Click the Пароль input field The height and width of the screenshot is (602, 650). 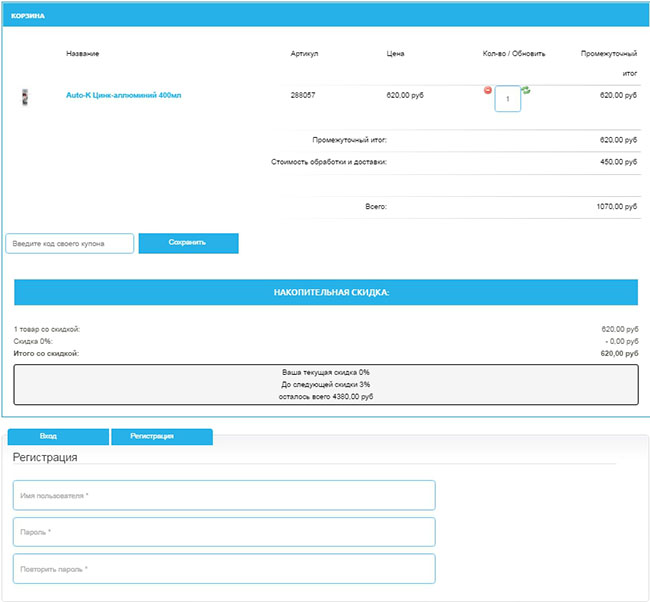(x=224, y=532)
